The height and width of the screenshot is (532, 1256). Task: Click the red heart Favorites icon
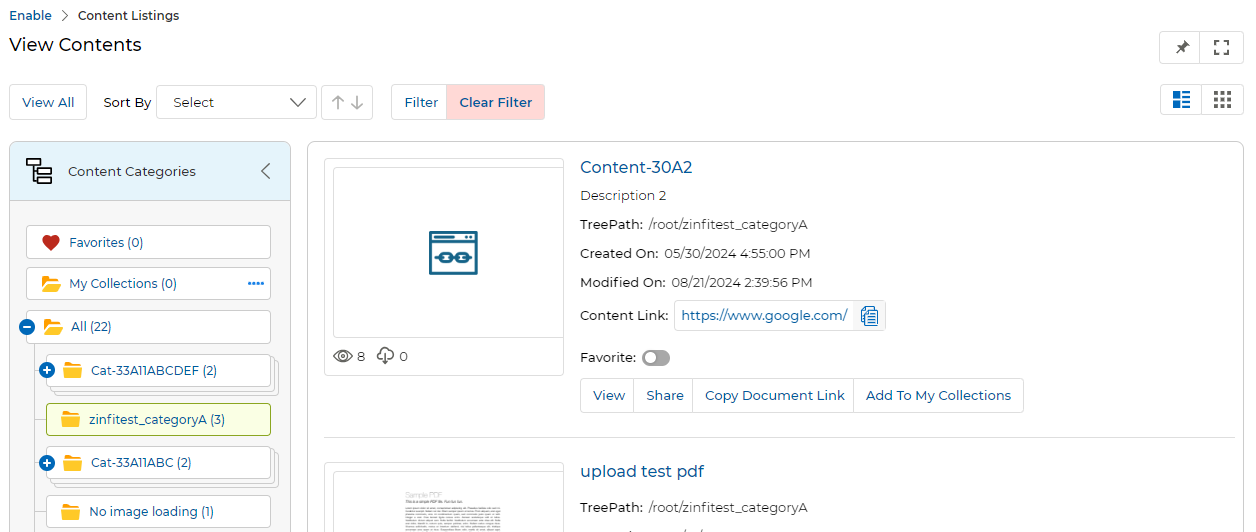[51, 242]
